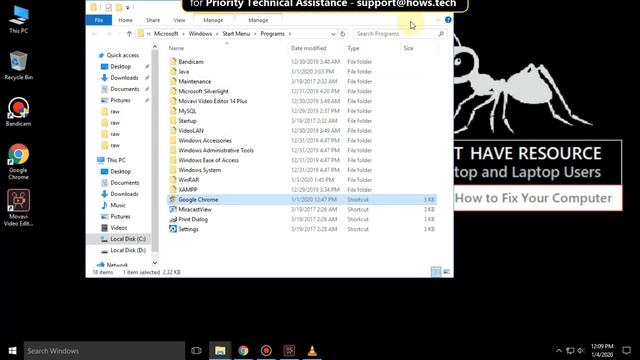Sort files by Date modified column
Screen dimensions: 640x360
[x=309, y=48]
